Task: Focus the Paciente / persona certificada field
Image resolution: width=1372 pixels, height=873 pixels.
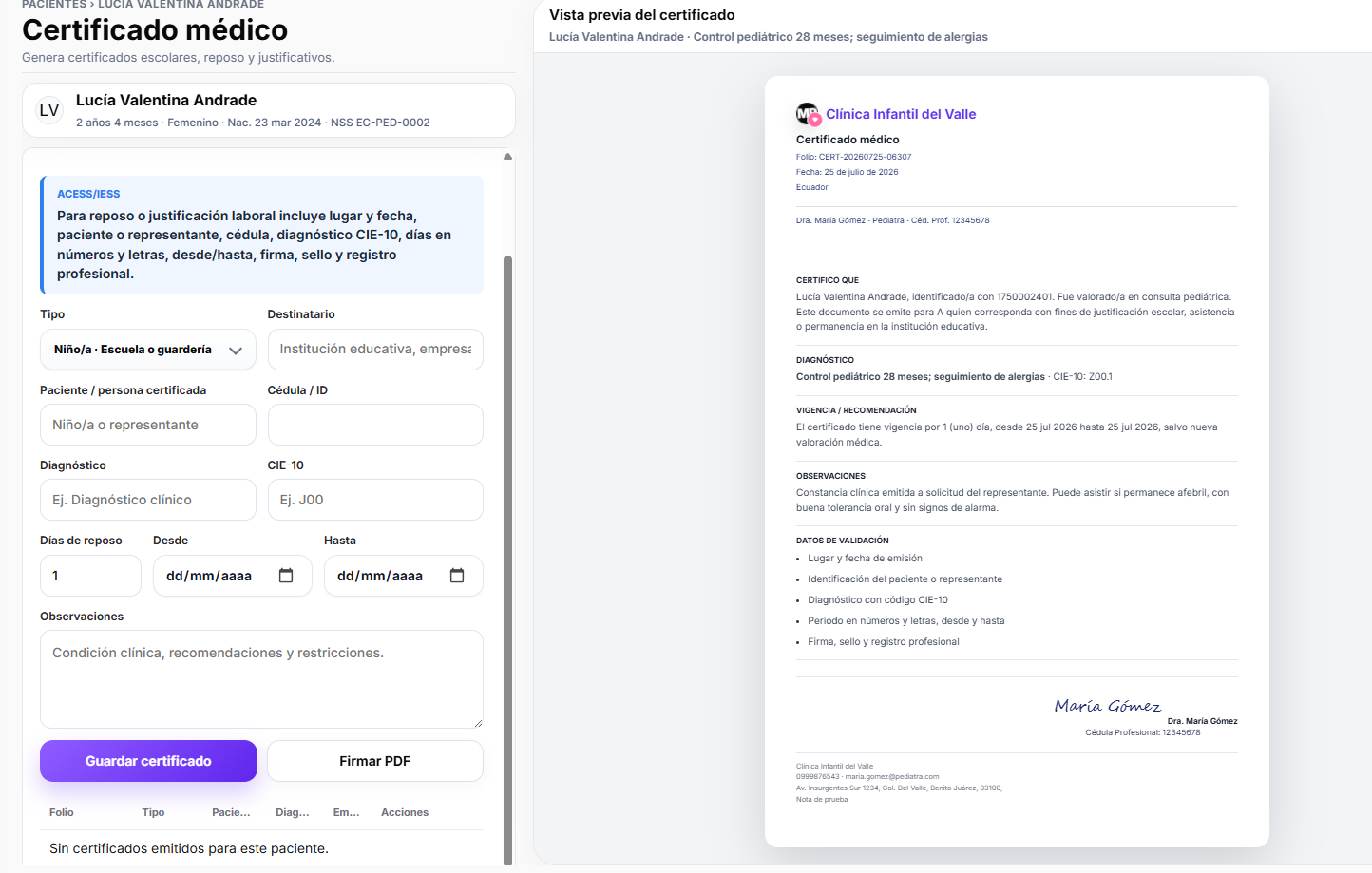Action: click(148, 425)
